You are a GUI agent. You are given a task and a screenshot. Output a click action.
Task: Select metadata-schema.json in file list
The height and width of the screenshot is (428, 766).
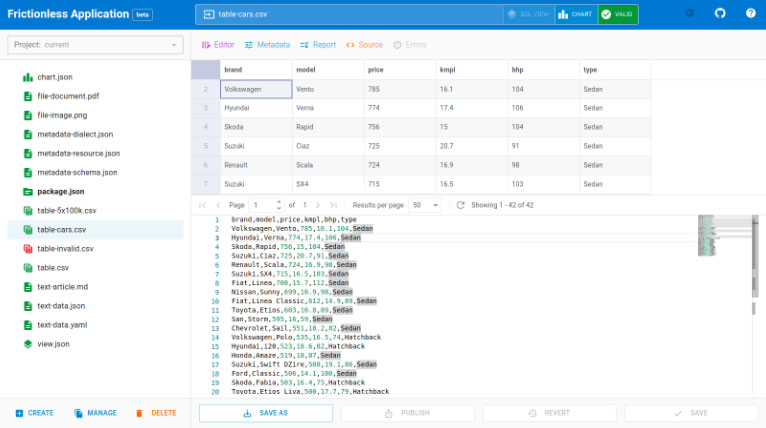click(95, 172)
